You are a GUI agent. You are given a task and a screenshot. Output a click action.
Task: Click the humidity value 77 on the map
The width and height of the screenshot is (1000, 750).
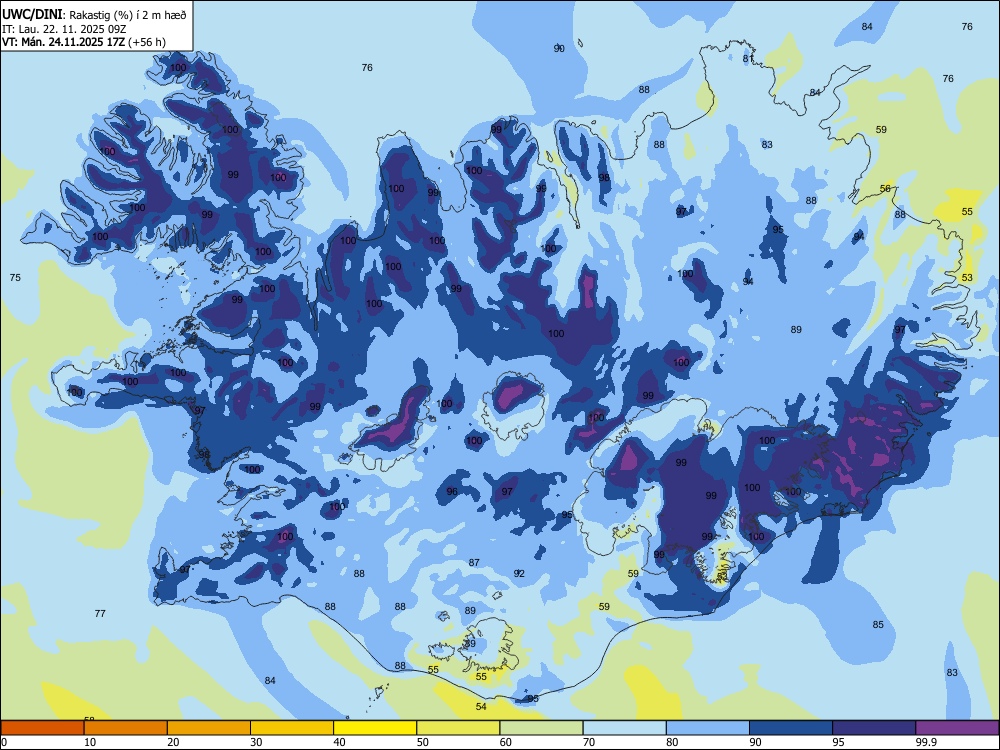click(x=100, y=614)
